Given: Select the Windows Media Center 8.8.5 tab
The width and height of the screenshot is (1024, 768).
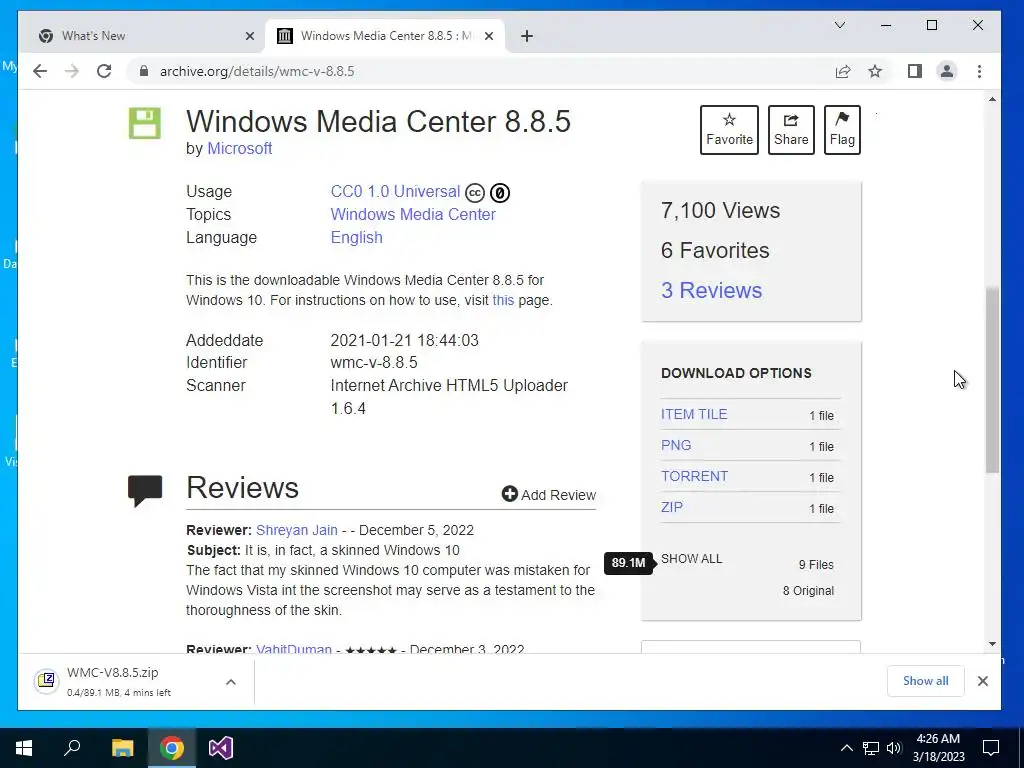Looking at the screenshot, I should pos(385,36).
